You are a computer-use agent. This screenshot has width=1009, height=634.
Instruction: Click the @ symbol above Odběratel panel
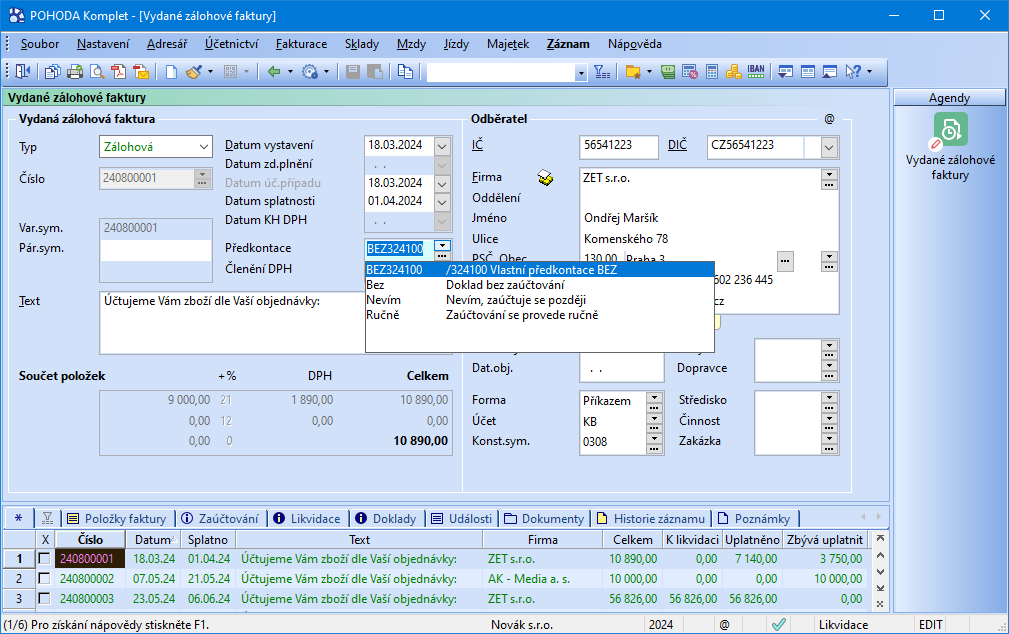point(829,119)
